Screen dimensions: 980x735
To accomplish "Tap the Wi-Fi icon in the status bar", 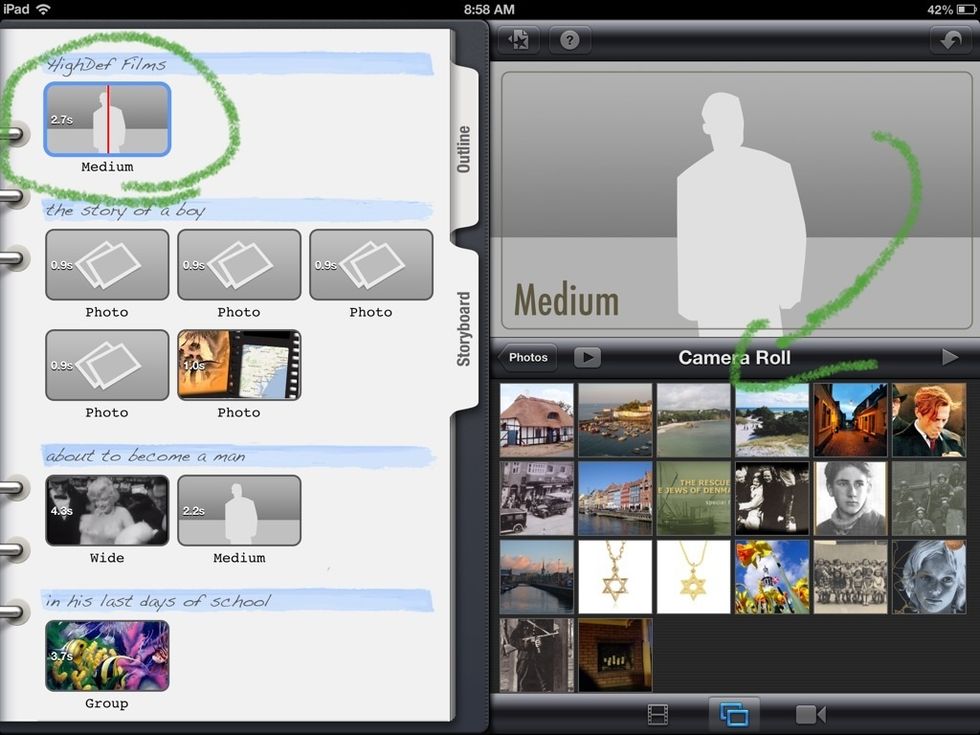I will click(x=40, y=10).
